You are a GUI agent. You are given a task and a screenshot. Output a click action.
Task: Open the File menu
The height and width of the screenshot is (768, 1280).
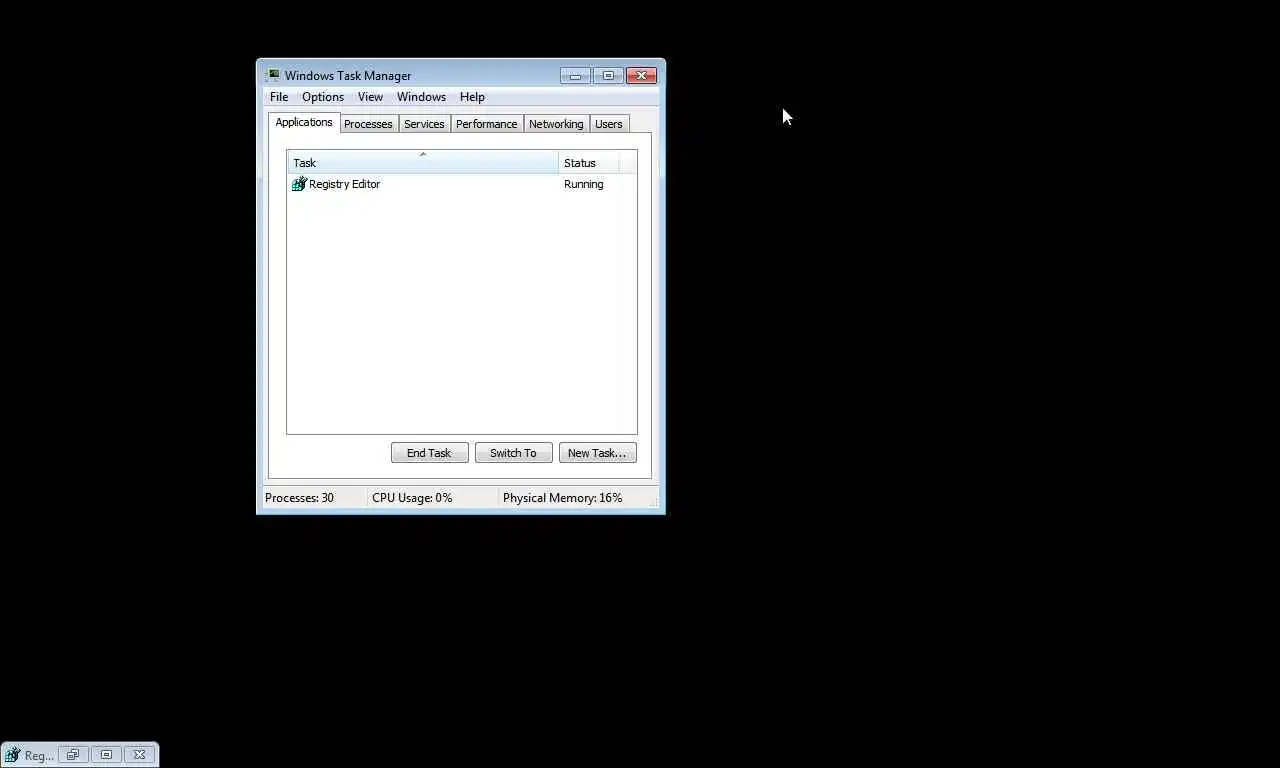point(279,97)
